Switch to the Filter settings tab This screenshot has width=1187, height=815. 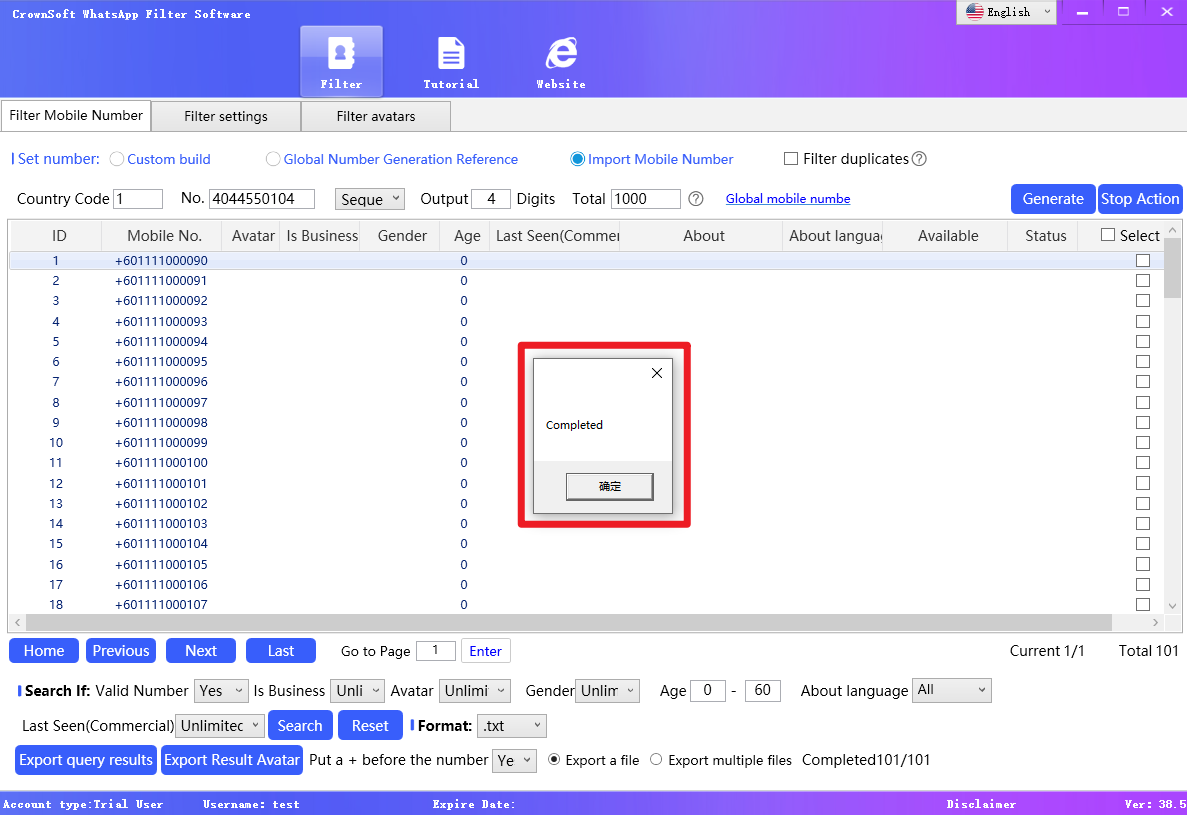point(226,117)
